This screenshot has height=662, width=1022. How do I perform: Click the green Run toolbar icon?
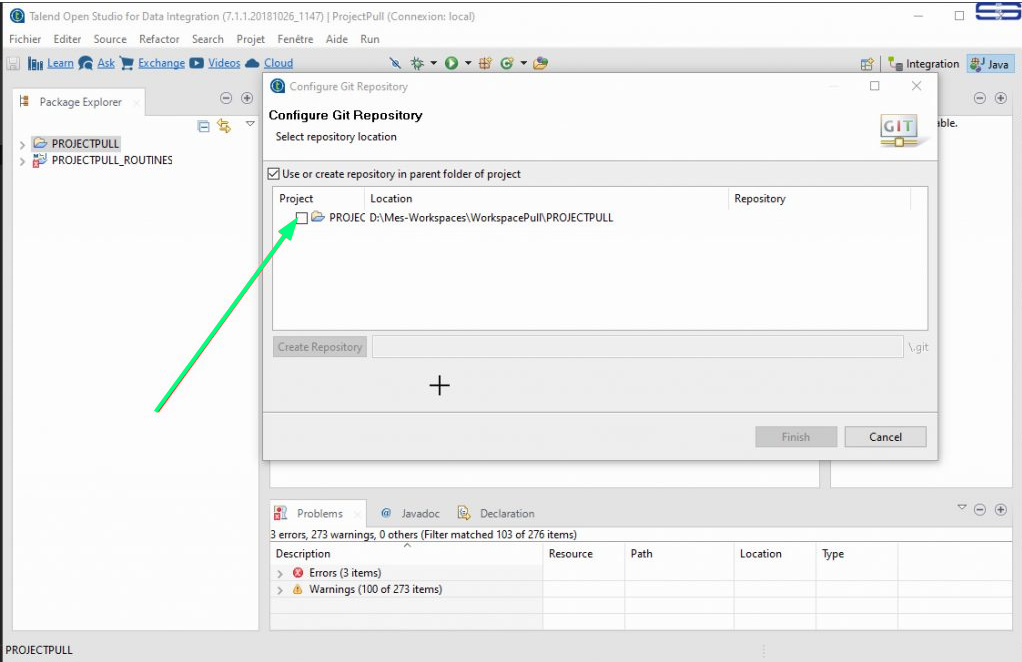click(451, 63)
